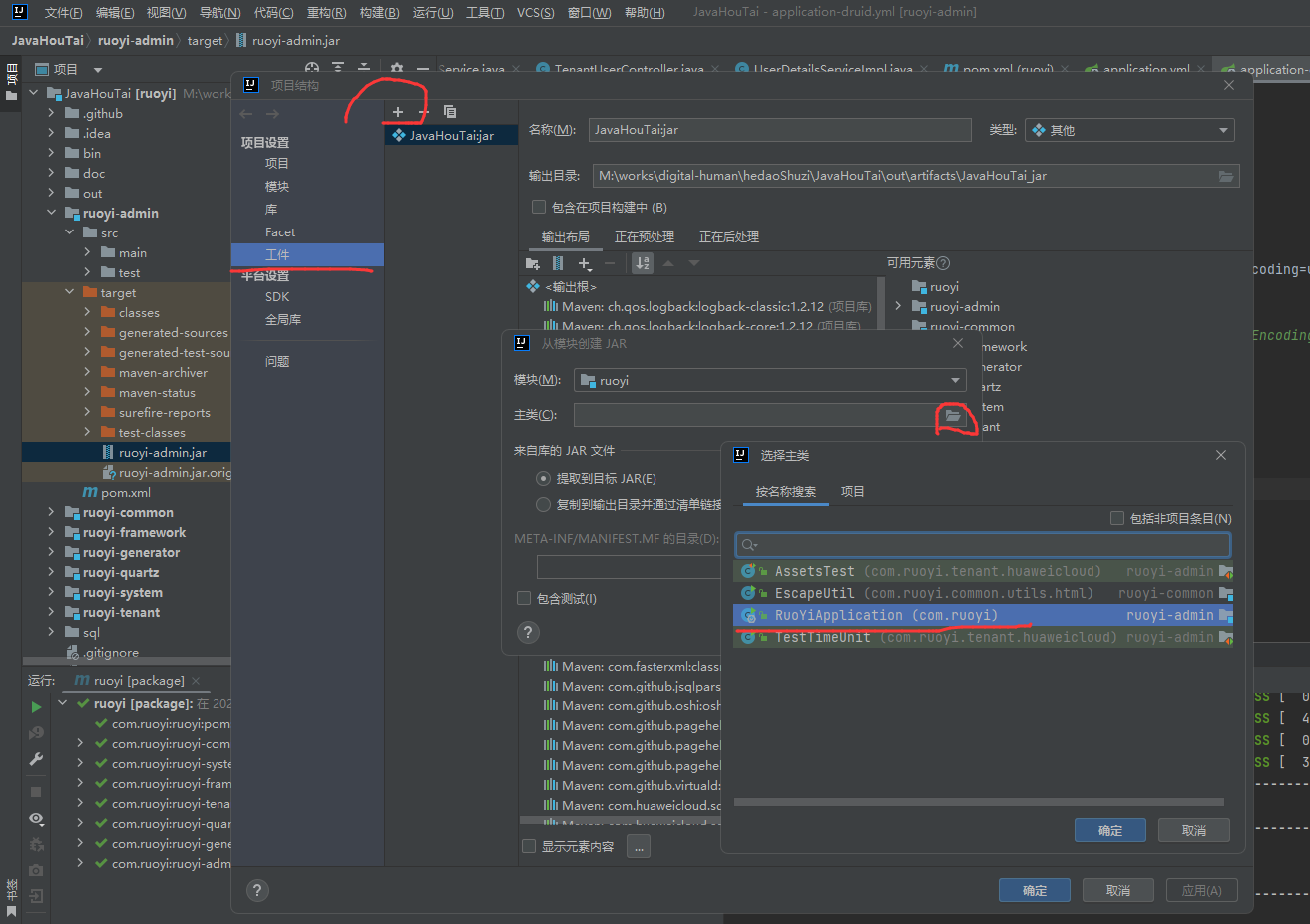Enable the include tests checkbox
The image size is (1310, 924).
(x=524, y=598)
